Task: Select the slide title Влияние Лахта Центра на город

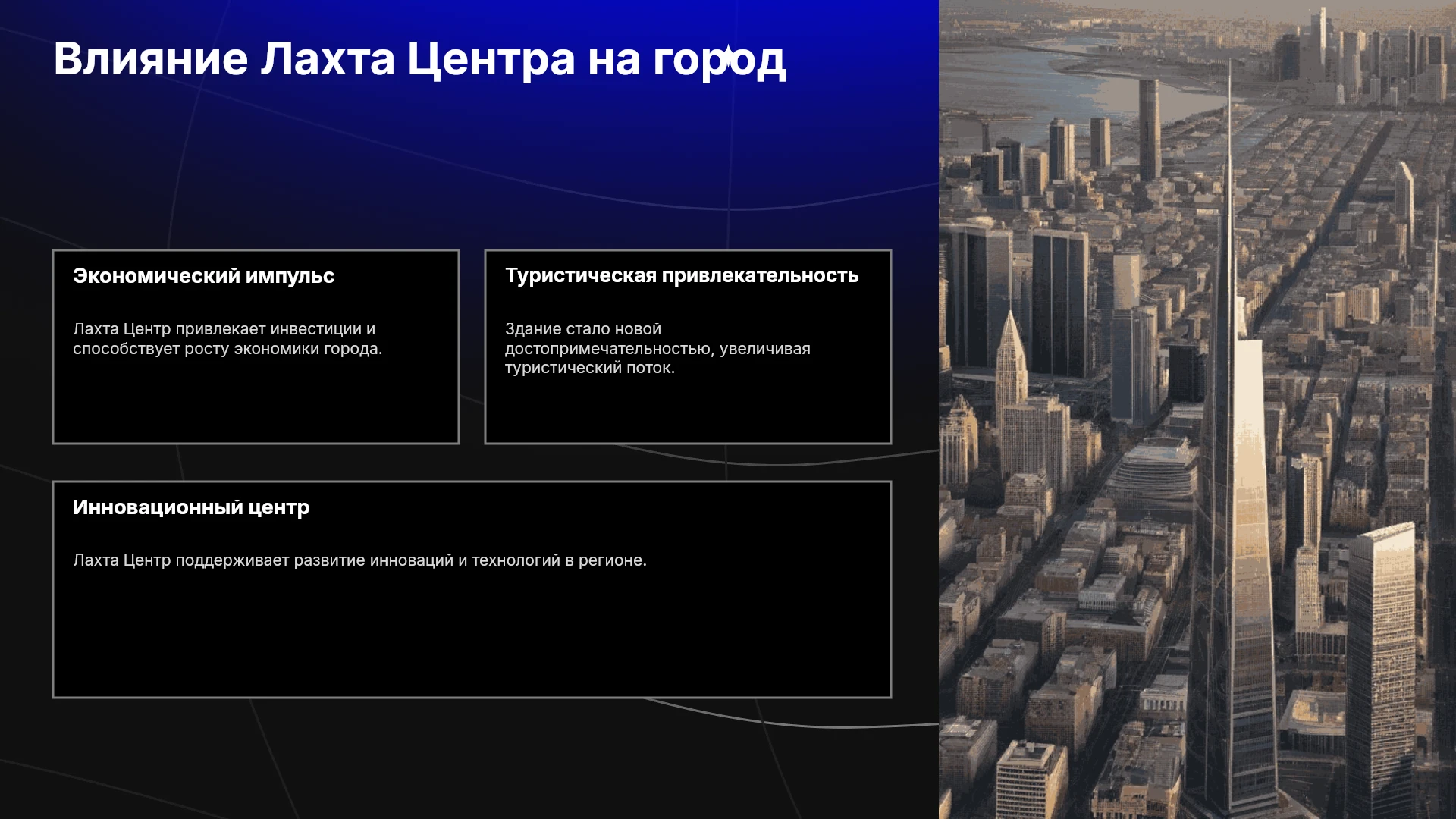Action: pos(419,59)
